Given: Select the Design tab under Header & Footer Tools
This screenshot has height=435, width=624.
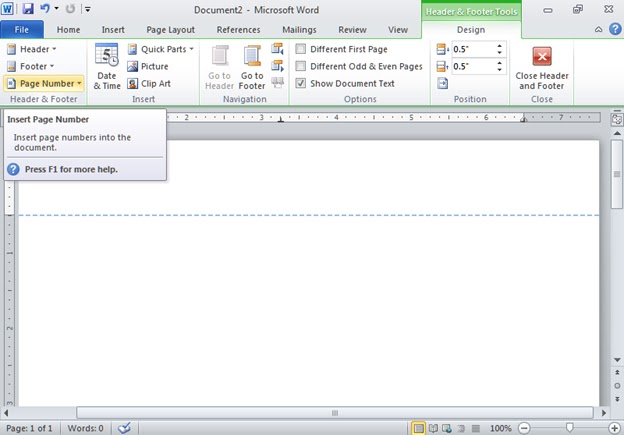Looking at the screenshot, I should pos(471,30).
